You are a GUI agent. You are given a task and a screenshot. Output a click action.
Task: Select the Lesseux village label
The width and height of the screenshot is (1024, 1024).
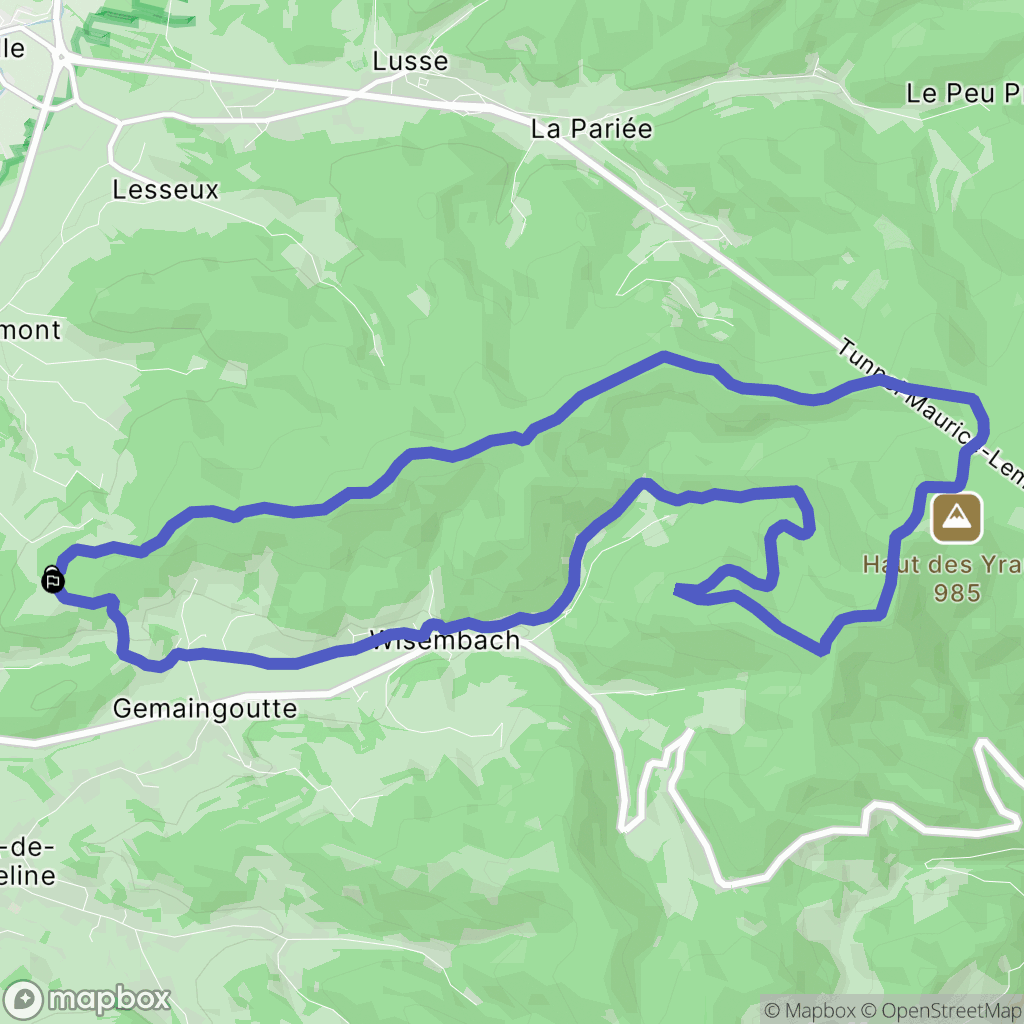click(x=165, y=190)
